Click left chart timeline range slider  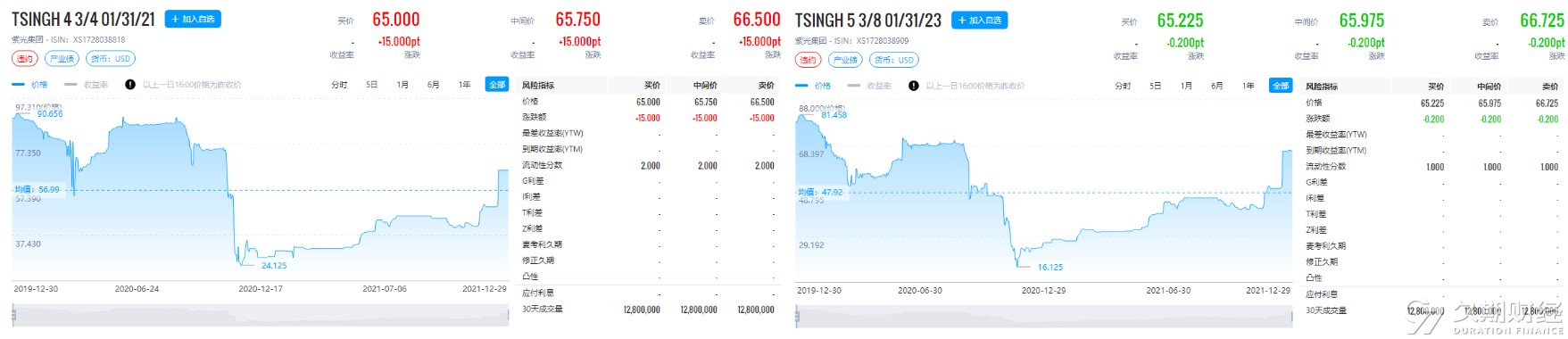(x=260, y=315)
